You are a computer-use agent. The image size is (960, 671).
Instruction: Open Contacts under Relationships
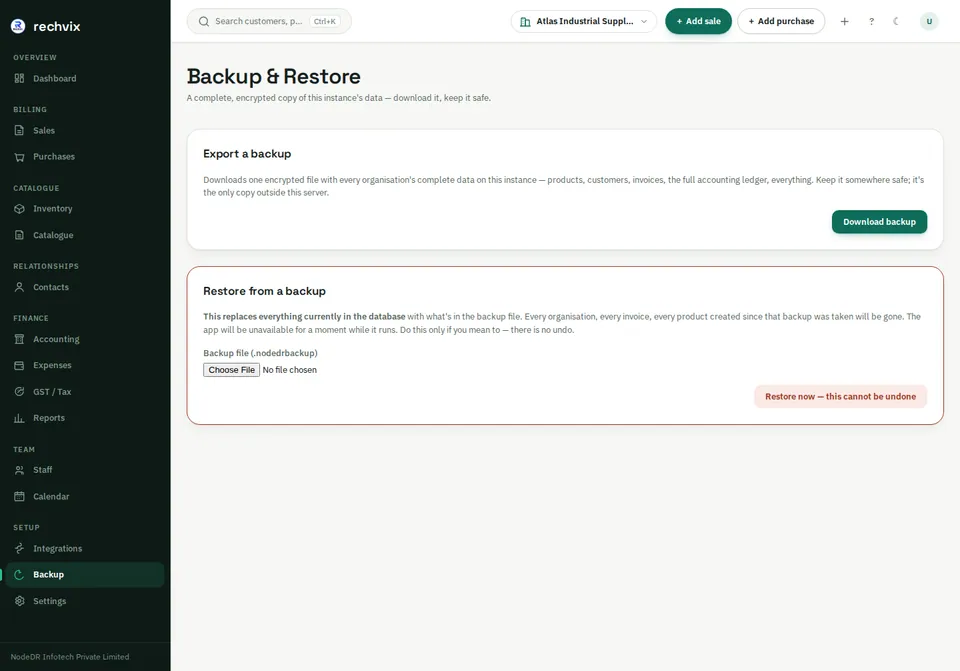(85, 287)
